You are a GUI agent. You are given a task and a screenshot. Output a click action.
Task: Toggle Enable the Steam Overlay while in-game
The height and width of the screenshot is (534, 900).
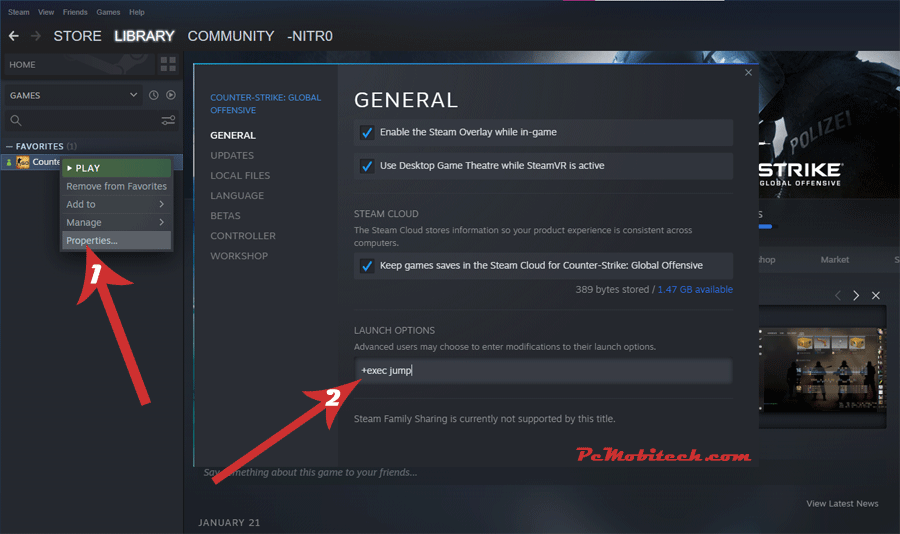tap(367, 133)
